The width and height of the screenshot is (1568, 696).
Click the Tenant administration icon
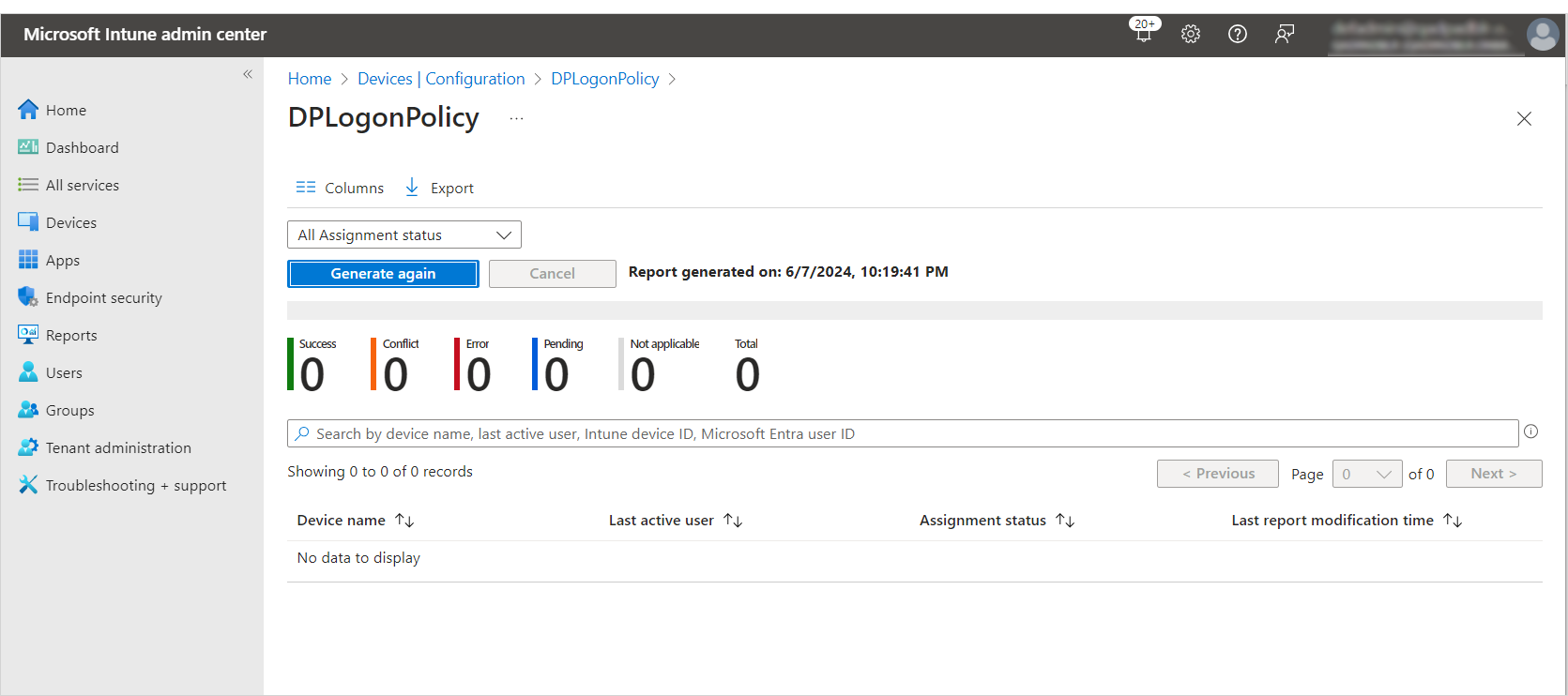[28, 447]
